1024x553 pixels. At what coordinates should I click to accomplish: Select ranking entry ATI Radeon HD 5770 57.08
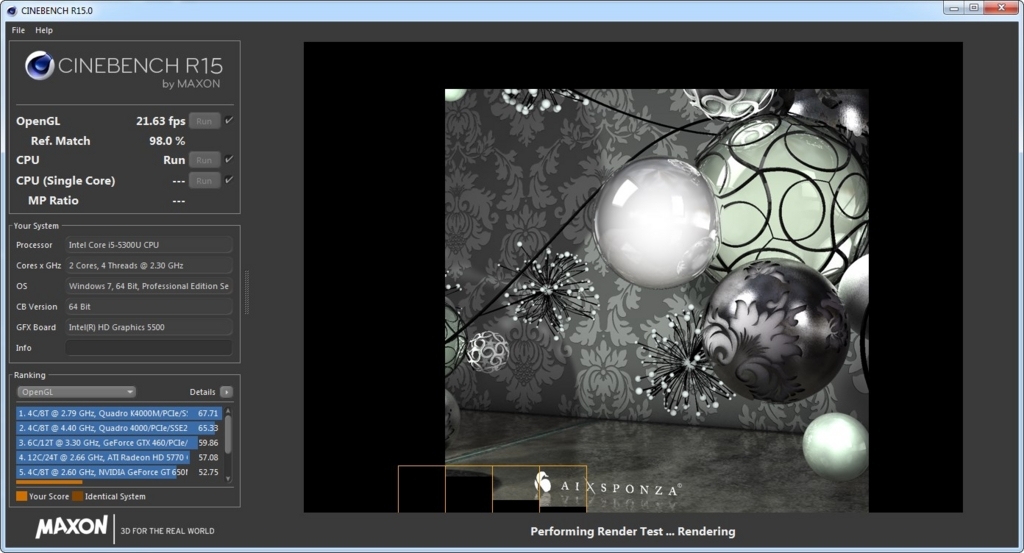119,457
